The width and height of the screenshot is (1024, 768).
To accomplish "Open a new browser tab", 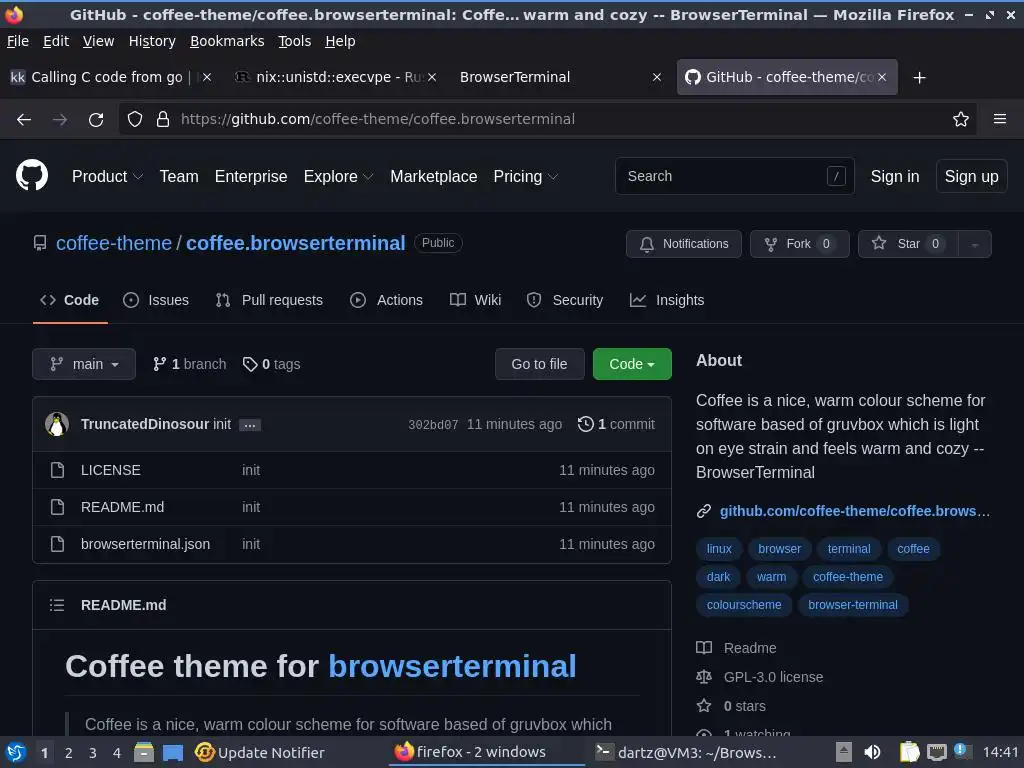I will pyautogui.click(x=920, y=78).
